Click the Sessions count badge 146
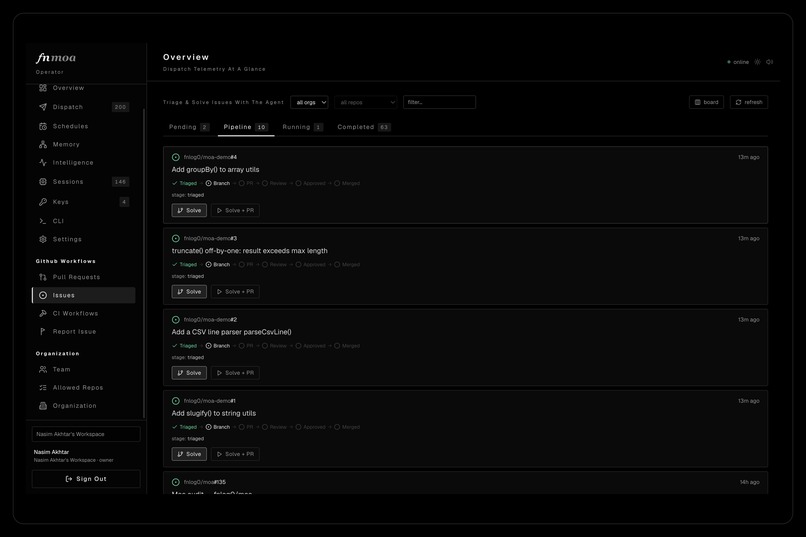 [120, 181]
